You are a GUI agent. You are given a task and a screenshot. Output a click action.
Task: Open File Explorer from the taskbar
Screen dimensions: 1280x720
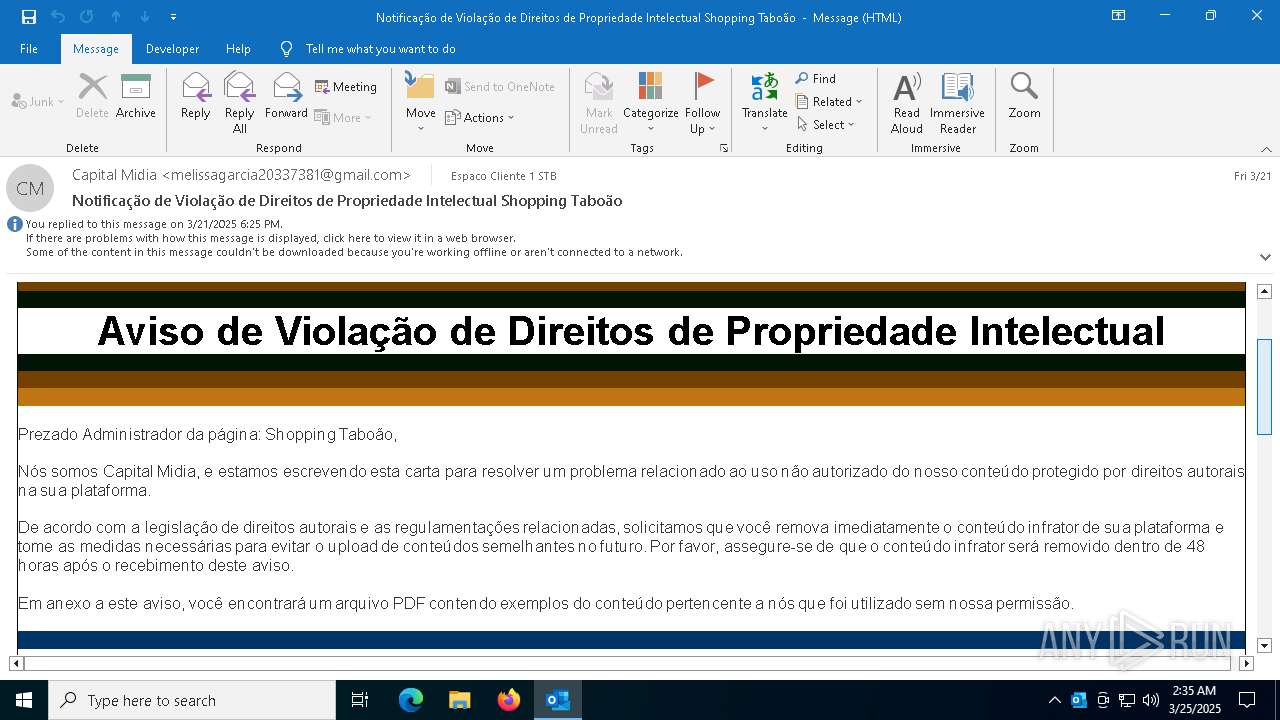pos(460,700)
